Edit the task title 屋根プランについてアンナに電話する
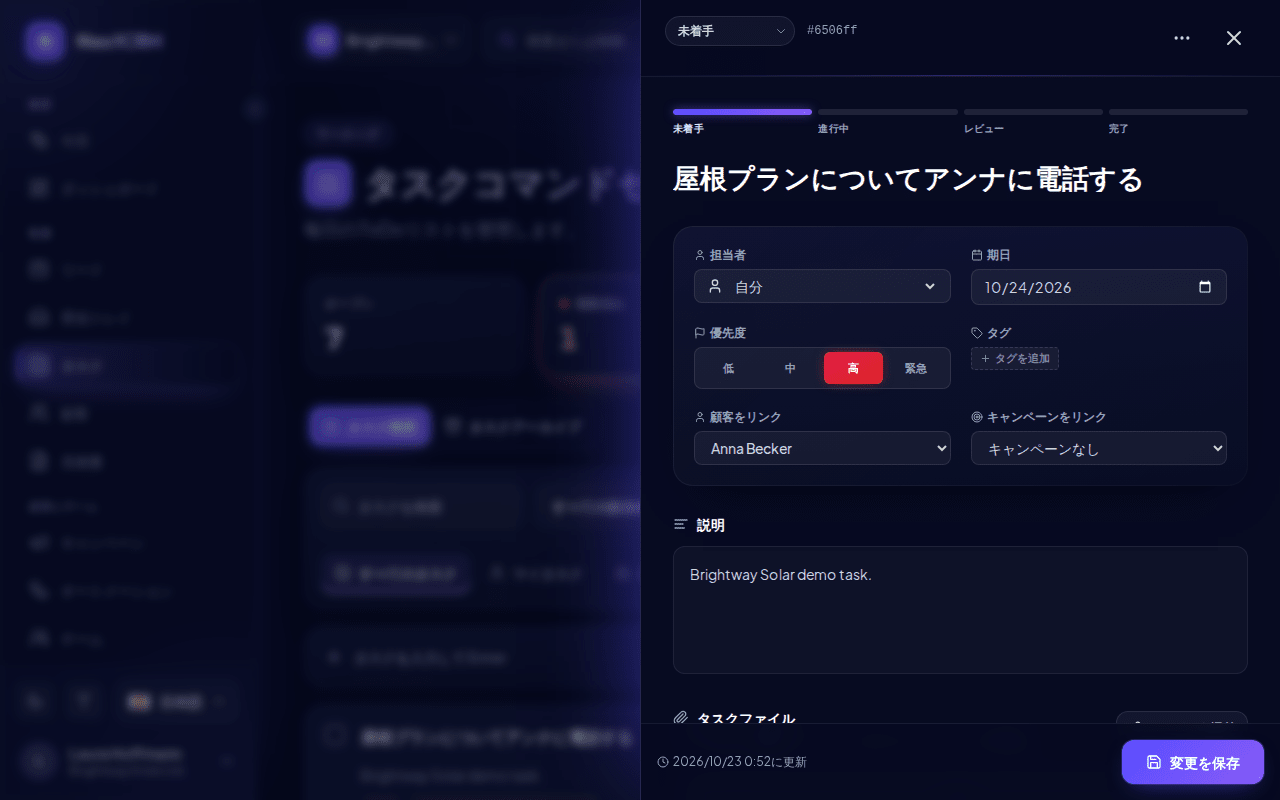The width and height of the screenshot is (1280, 800). coord(908,179)
